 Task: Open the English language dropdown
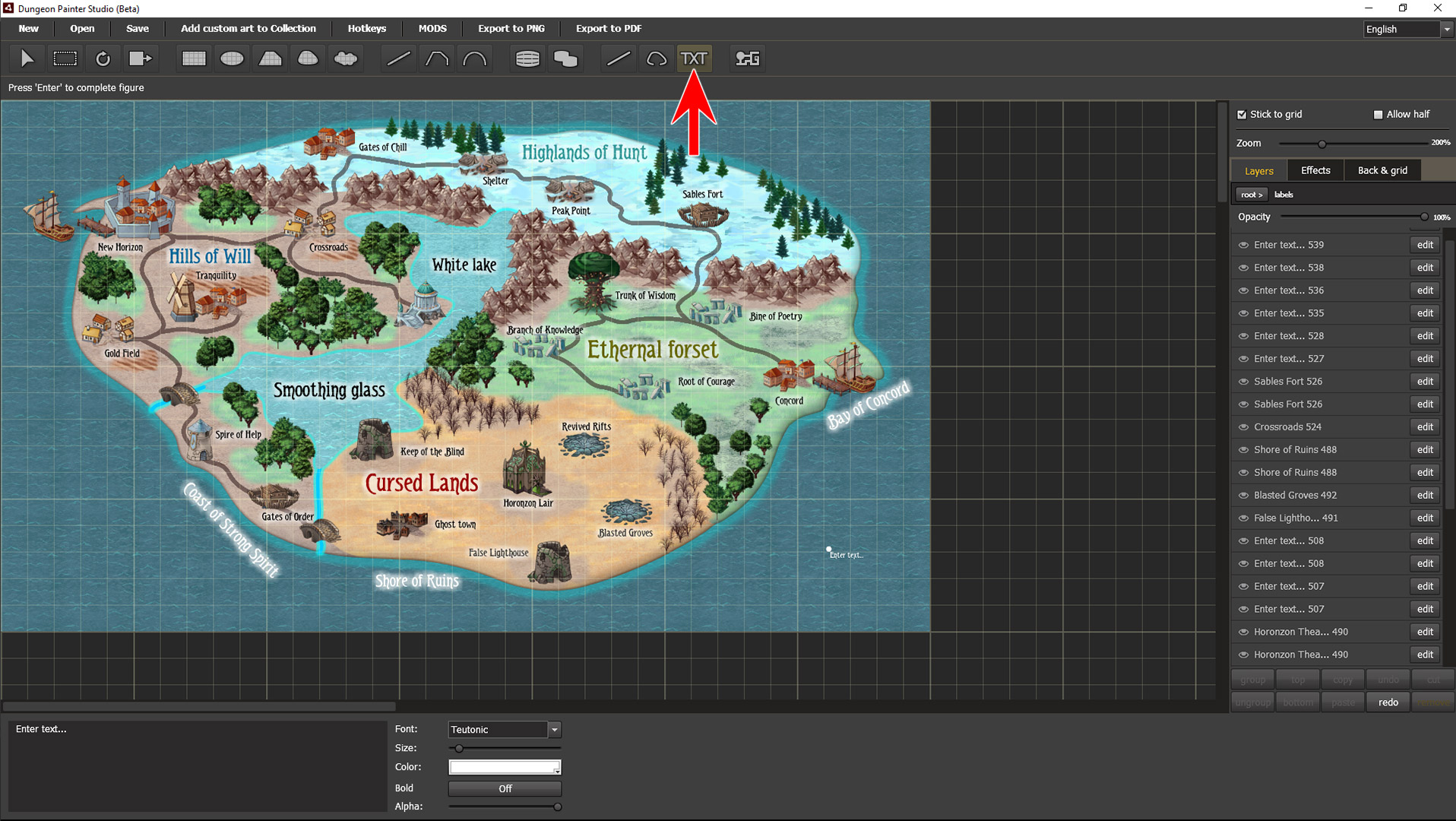pyautogui.click(x=1446, y=29)
